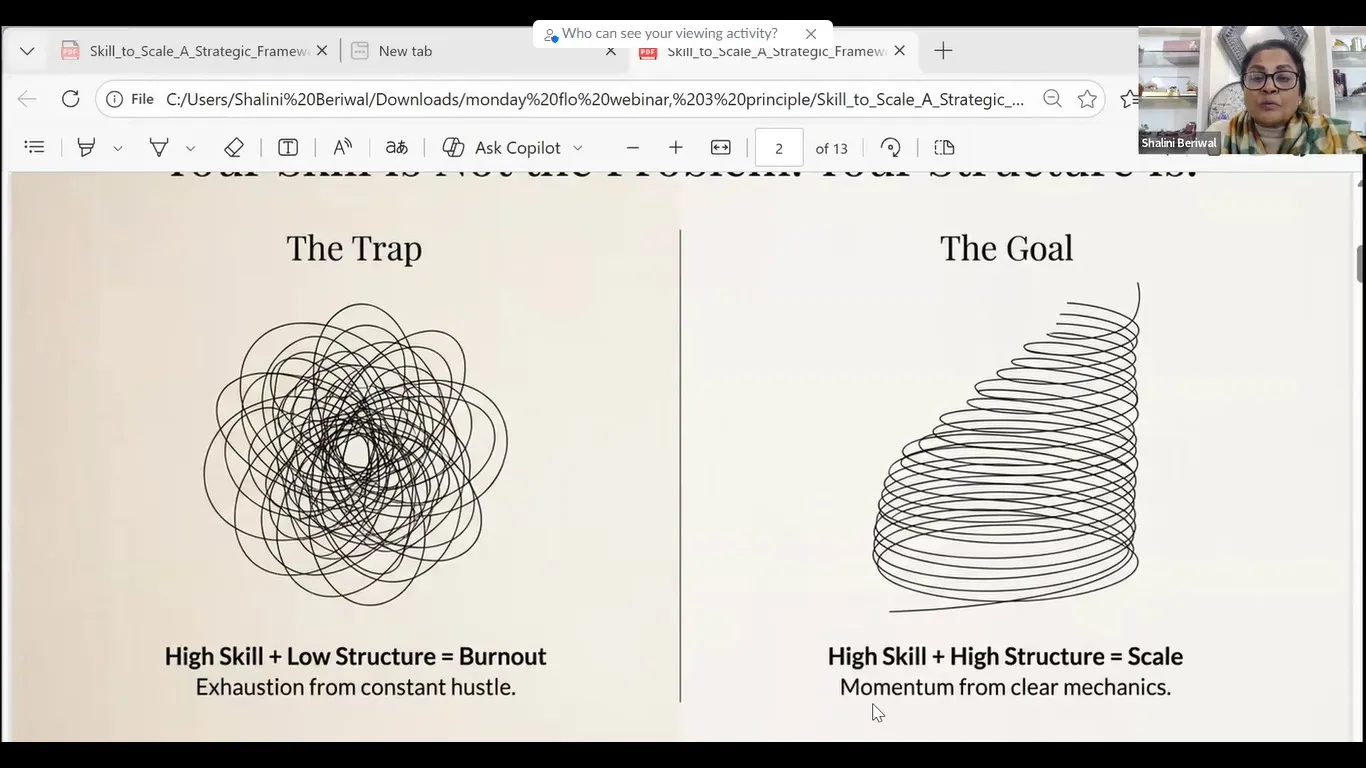Open the Translate tool
1366x768 pixels.
pos(397,148)
